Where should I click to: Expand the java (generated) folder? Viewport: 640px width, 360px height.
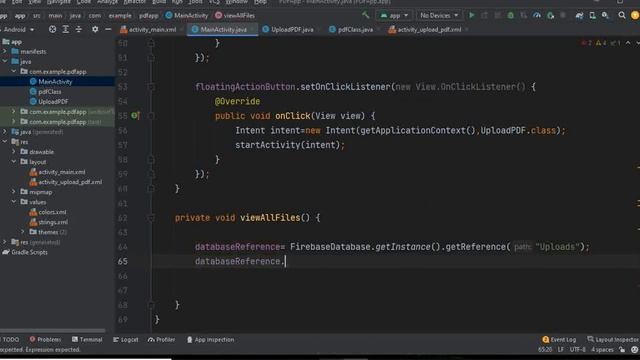click(5, 131)
